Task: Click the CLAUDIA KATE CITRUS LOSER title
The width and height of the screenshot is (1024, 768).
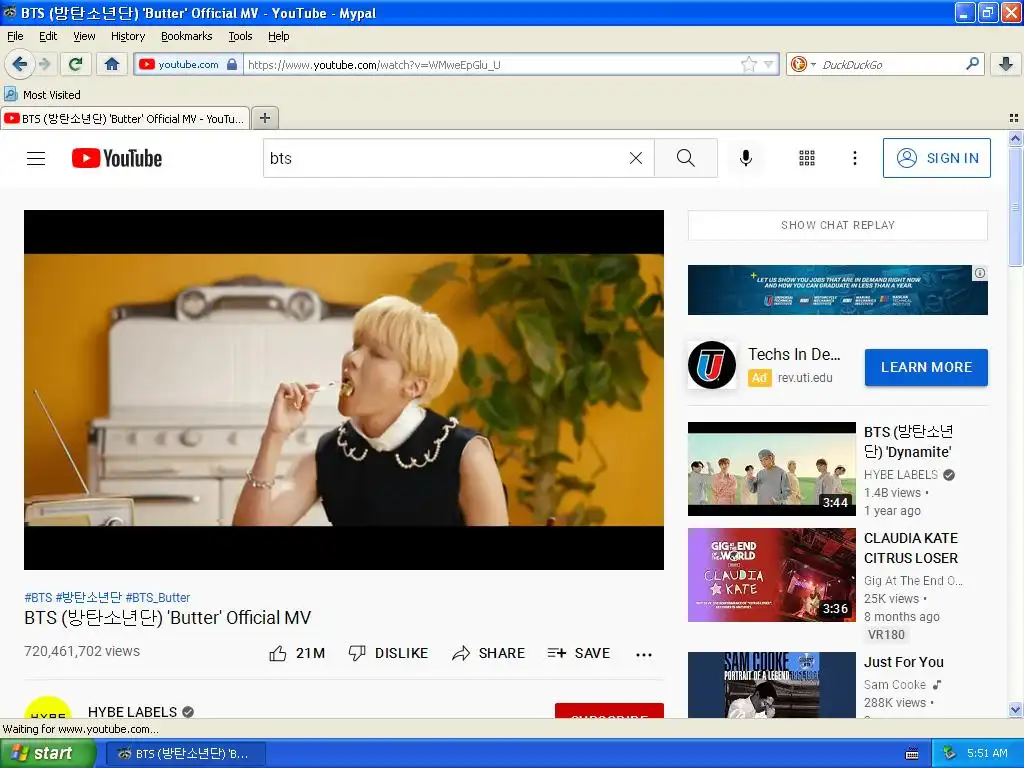Action: coord(911,548)
